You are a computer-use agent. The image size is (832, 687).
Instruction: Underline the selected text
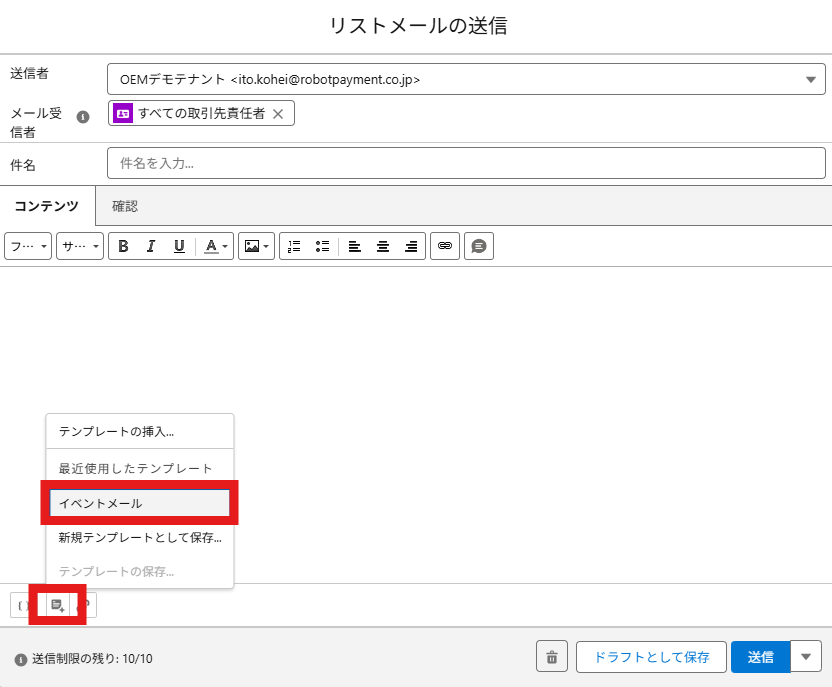pyautogui.click(x=179, y=246)
